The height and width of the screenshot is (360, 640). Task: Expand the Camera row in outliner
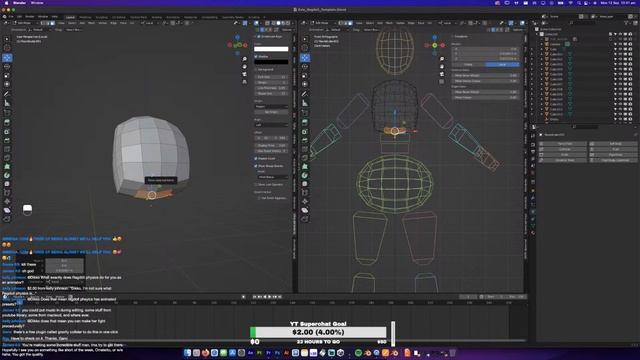coord(542,44)
